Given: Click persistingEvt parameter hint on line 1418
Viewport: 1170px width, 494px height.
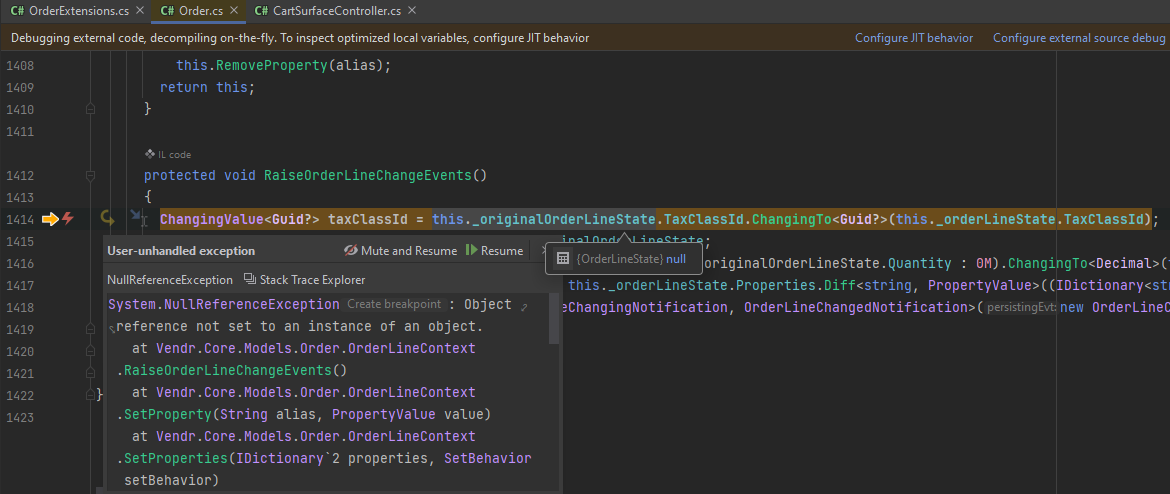Looking at the screenshot, I should [x=1021, y=307].
